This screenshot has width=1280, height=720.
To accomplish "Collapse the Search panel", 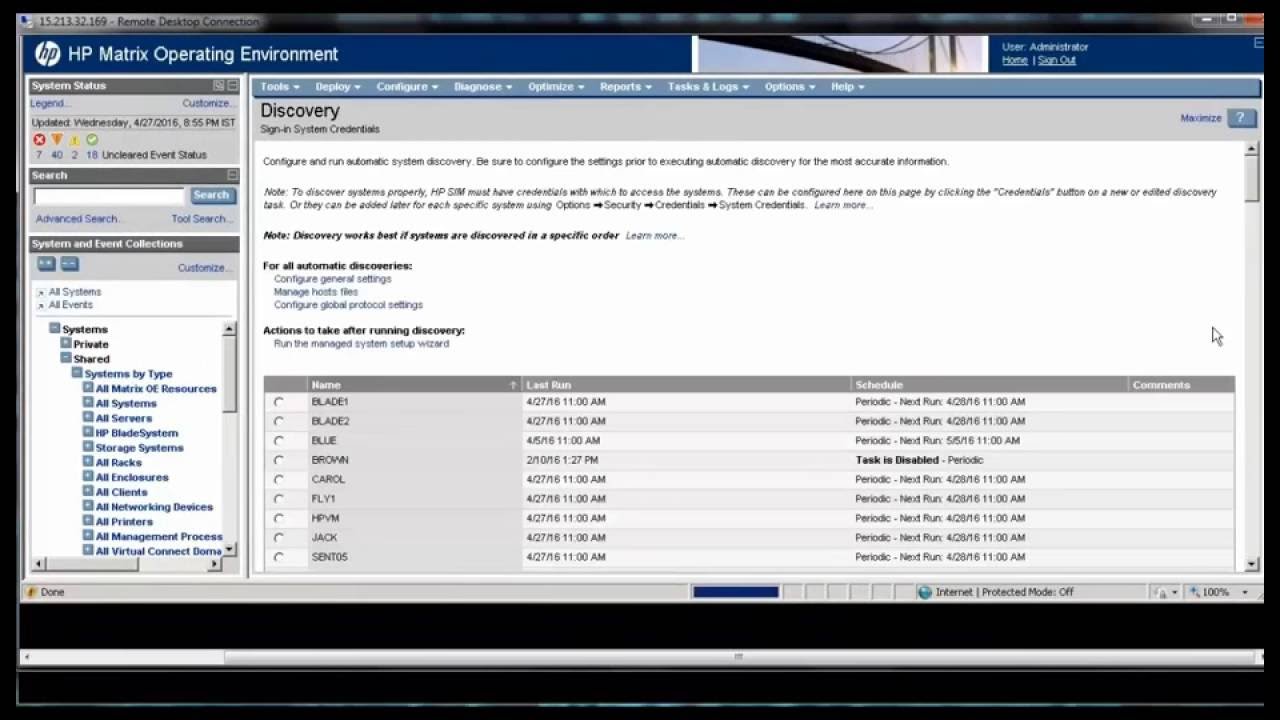I will click(x=232, y=175).
